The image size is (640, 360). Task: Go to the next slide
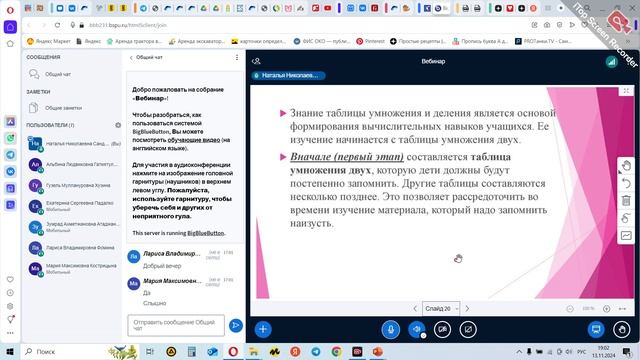pos(467,309)
